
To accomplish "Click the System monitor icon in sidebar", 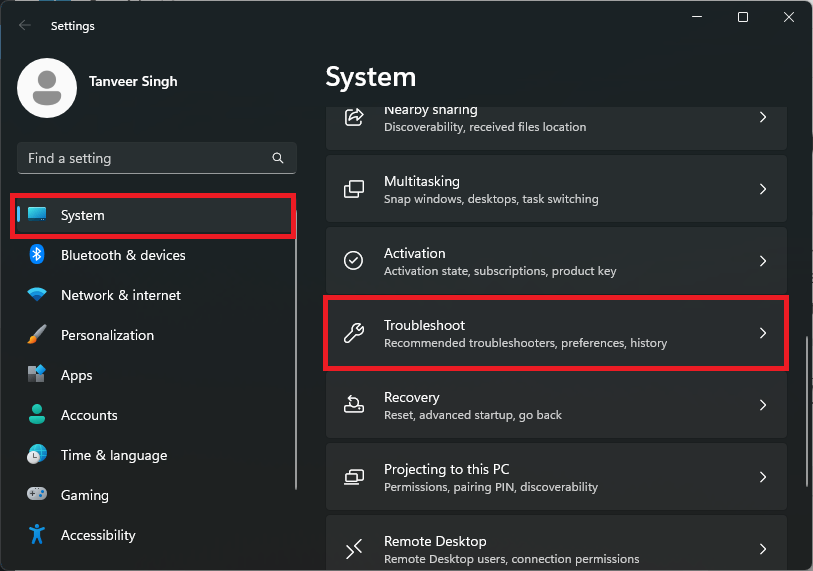I will pyautogui.click(x=37, y=214).
